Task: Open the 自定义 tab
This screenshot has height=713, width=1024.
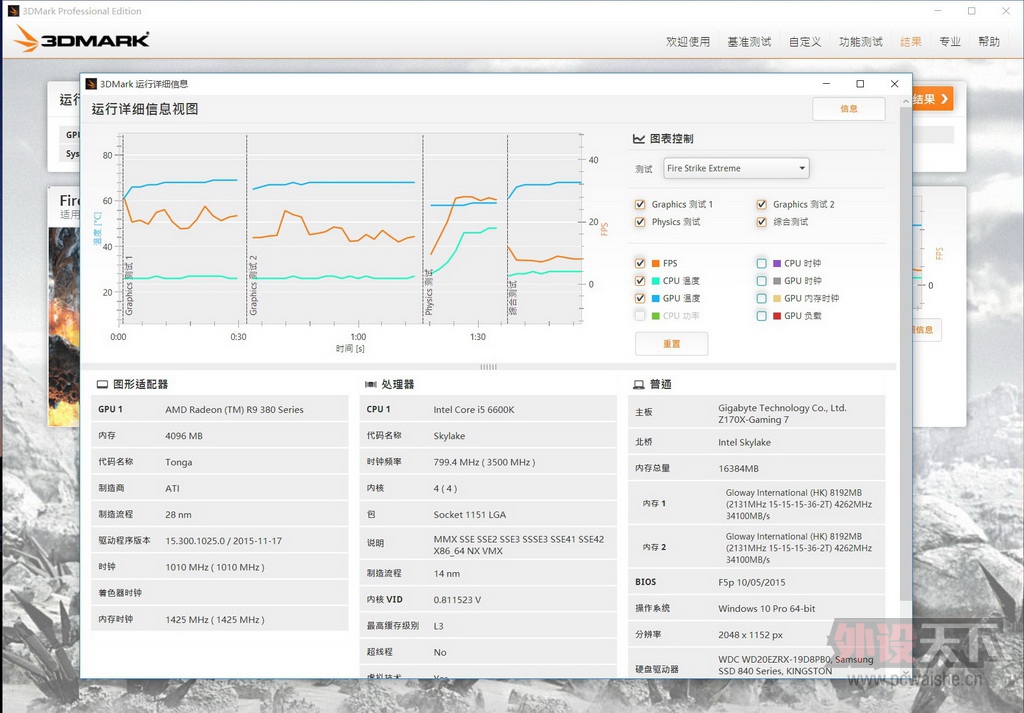Action: point(805,42)
